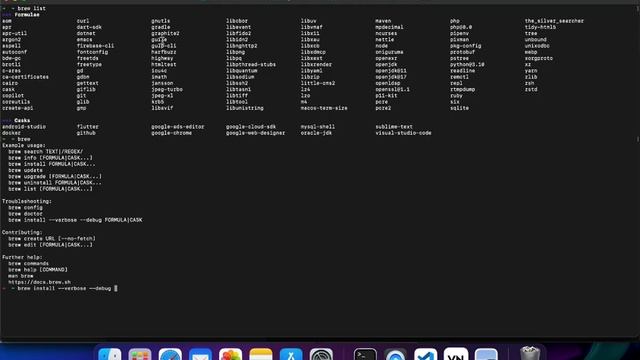The height and width of the screenshot is (360, 640).
Task: Click 'libunistring' in the list
Action: 245,108
